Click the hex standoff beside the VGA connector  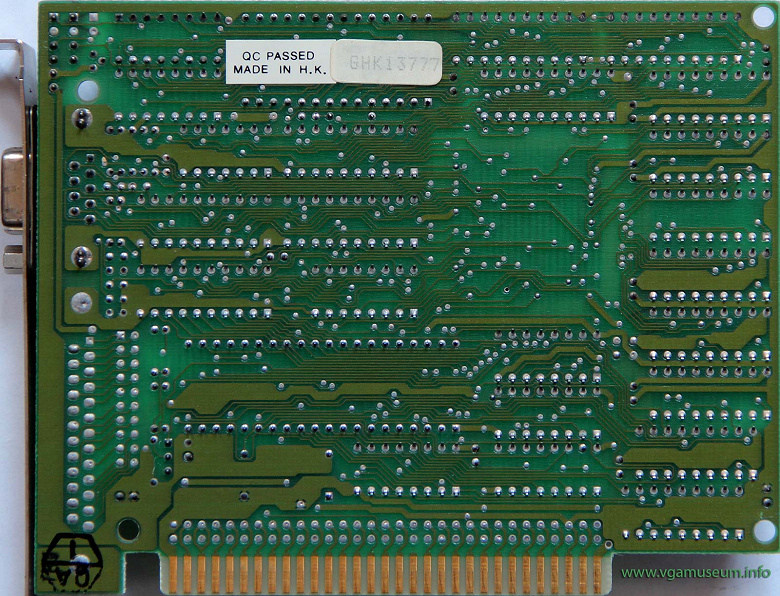point(13,259)
